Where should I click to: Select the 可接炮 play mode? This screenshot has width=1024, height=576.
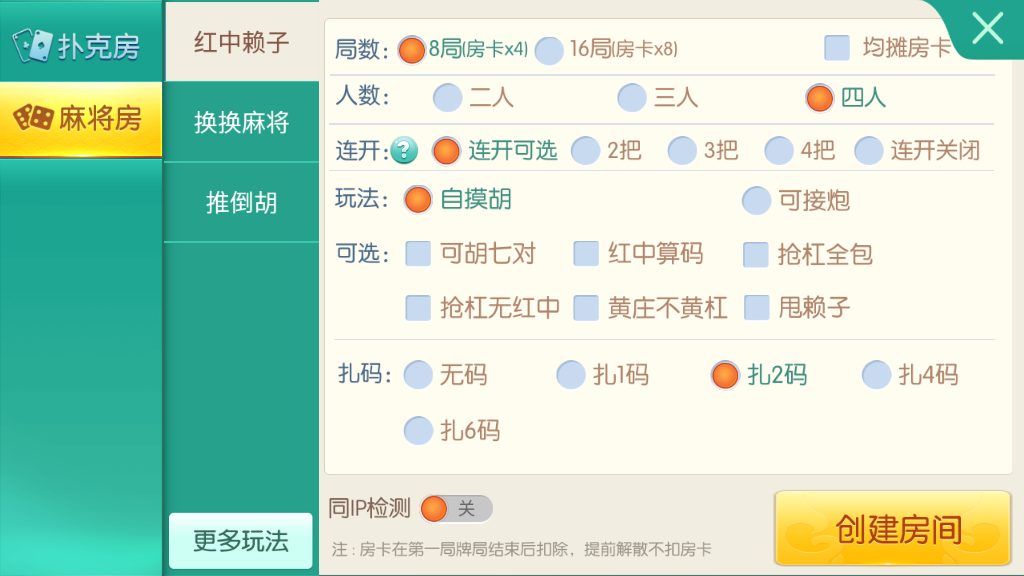757,200
